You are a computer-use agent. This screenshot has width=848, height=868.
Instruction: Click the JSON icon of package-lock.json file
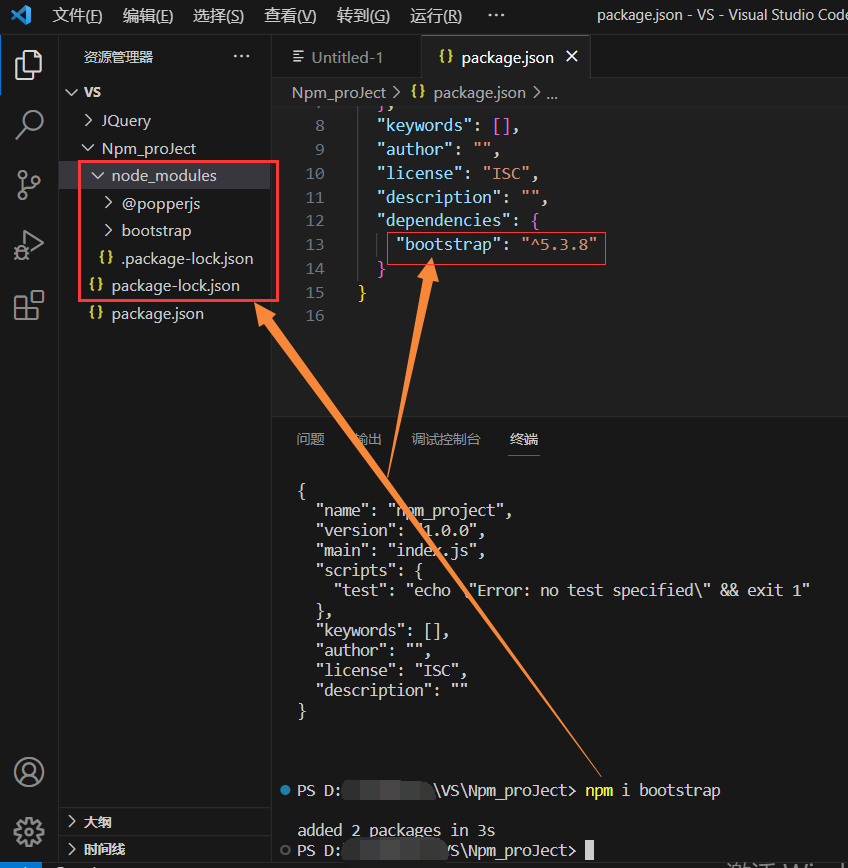click(x=96, y=285)
